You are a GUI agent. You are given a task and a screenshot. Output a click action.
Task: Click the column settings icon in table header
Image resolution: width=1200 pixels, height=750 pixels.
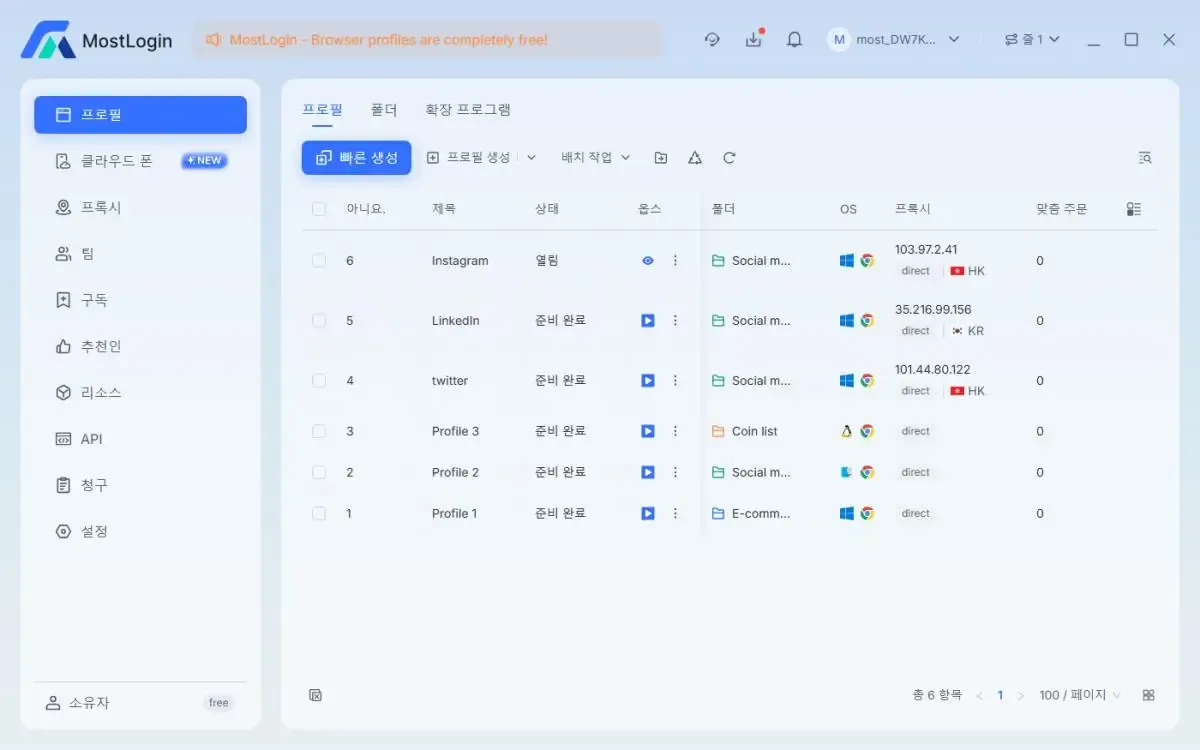[1133, 209]
